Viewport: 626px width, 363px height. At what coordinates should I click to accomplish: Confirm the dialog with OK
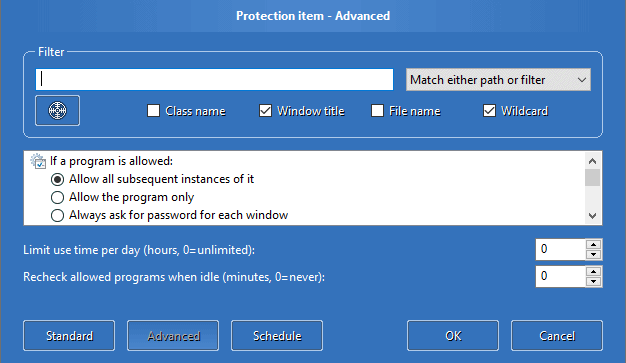click(453, 335)
